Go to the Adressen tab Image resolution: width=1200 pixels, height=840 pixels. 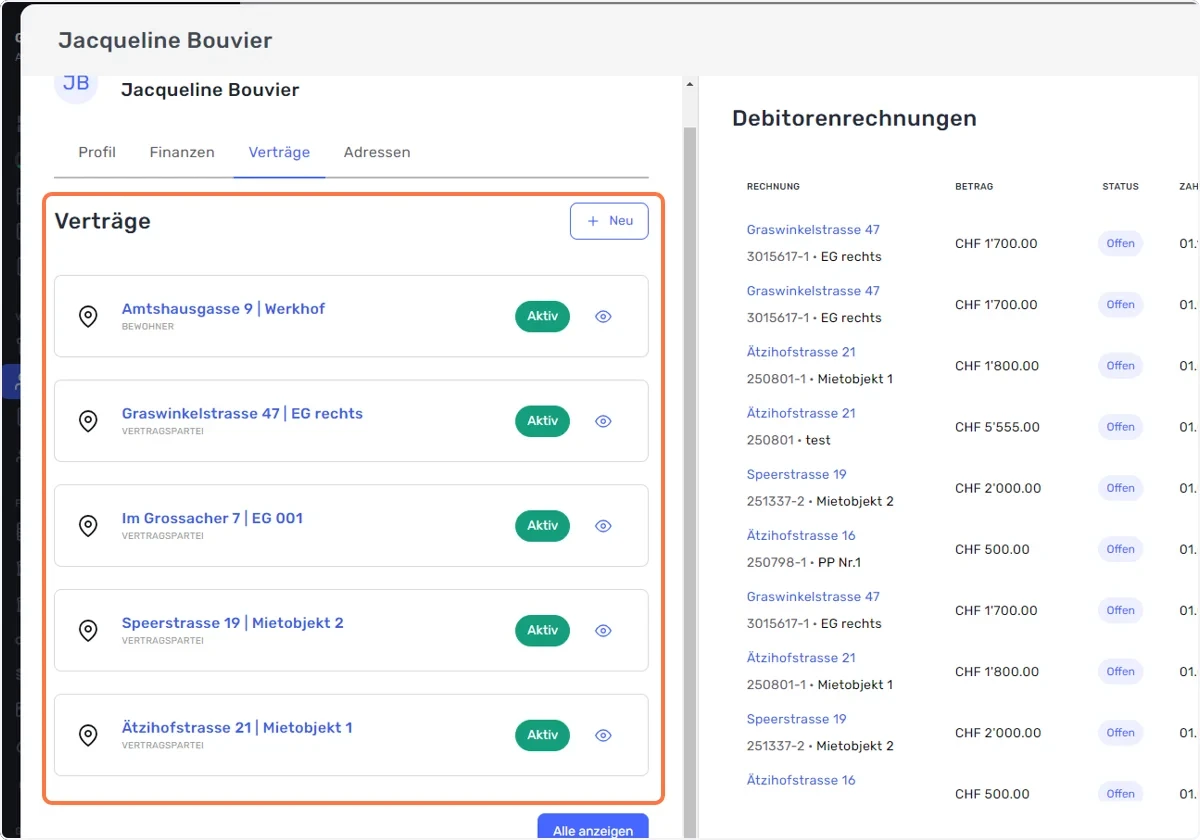377,152
